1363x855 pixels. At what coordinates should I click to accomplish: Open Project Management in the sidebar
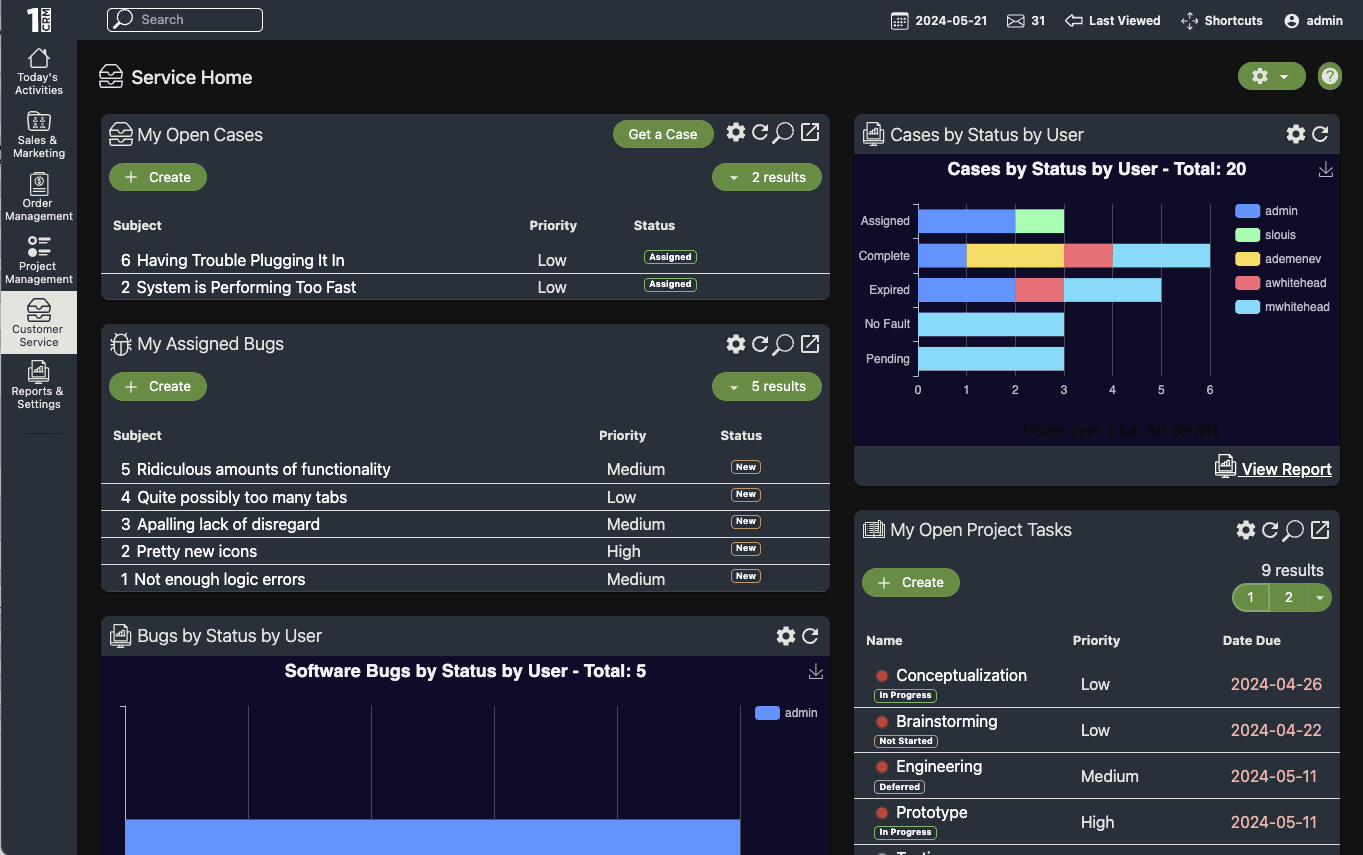click(x=39, y=260)
